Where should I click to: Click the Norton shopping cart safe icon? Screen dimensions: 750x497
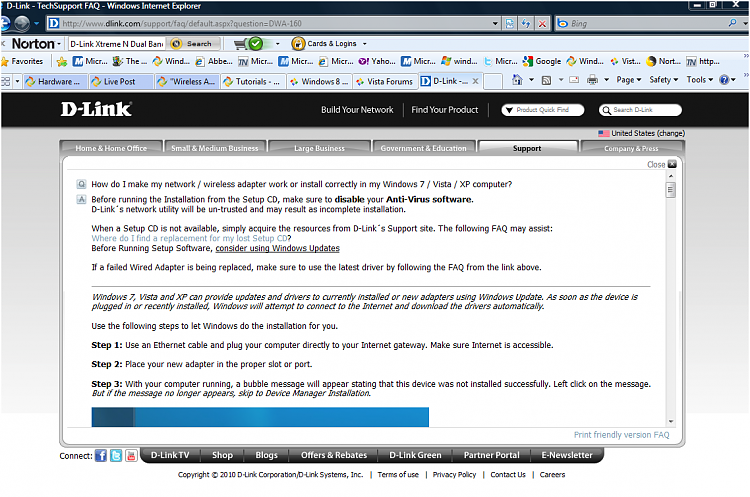click(249, 44)
